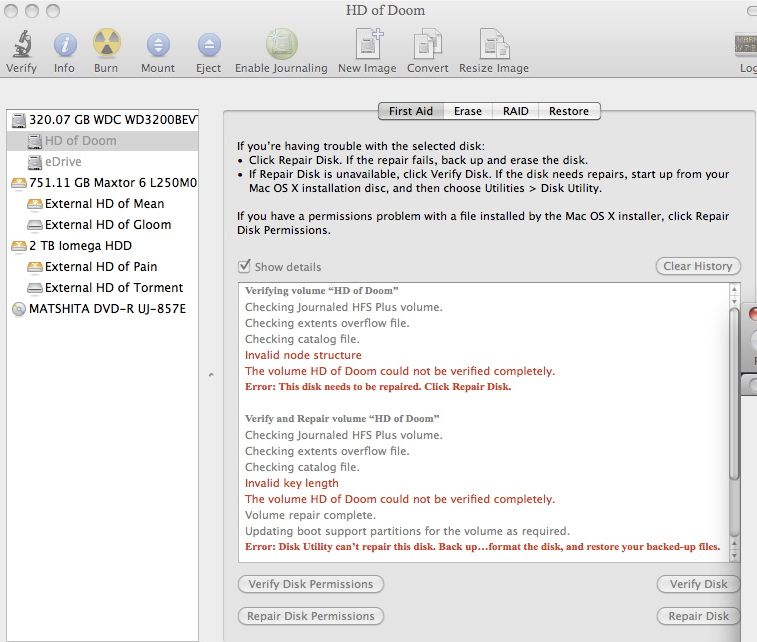Switch to the Erase tab
Image resolution: width=757 pixels, height=642 pixels.
click(468, 111)
